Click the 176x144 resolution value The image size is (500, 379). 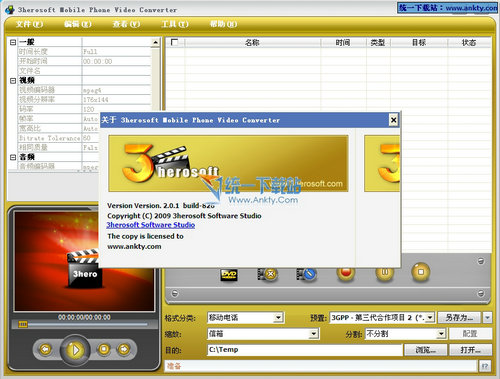click(96, 100)
